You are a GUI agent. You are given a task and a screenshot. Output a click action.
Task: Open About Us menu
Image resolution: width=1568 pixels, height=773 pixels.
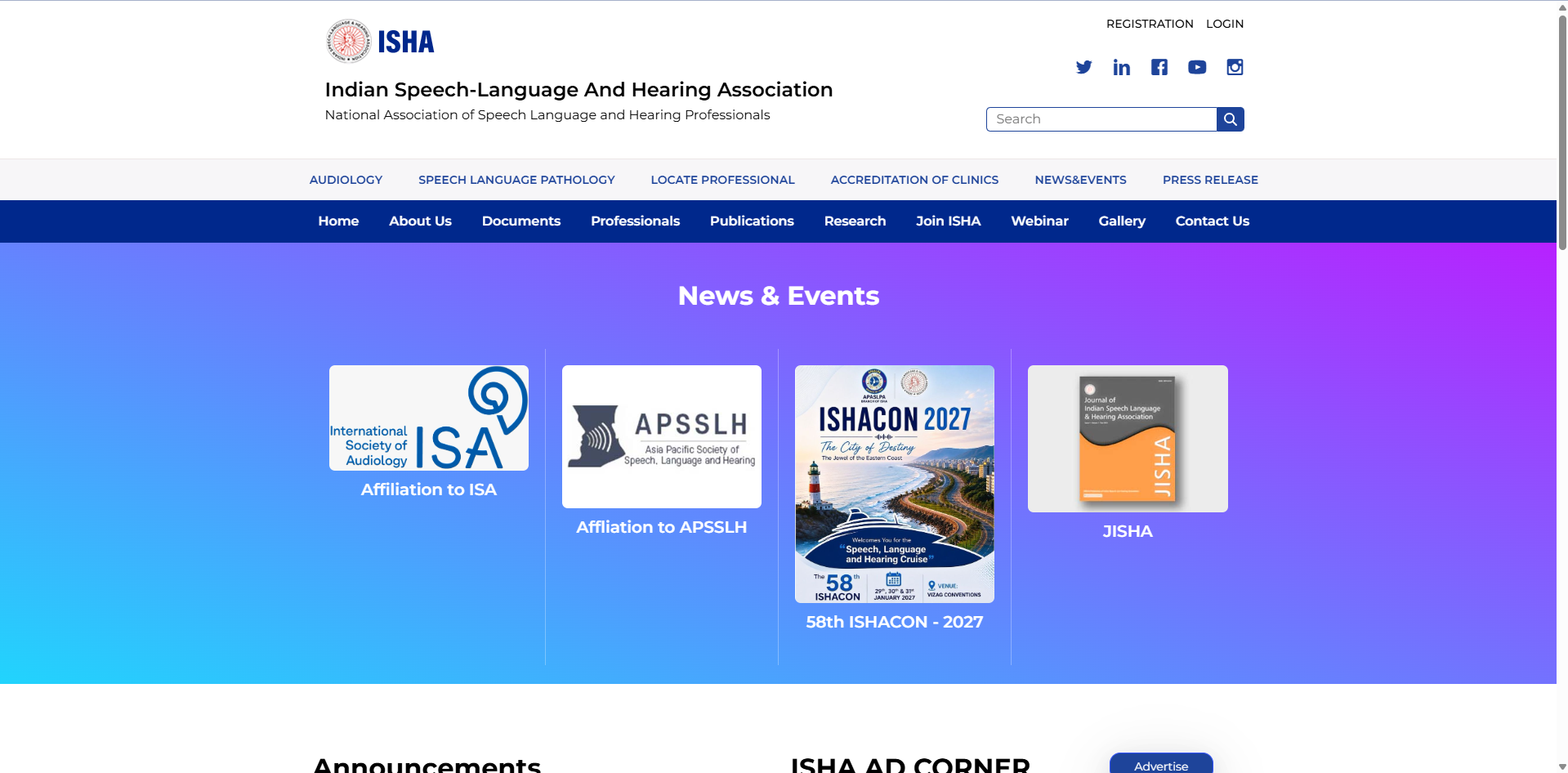tap(420, 221)
